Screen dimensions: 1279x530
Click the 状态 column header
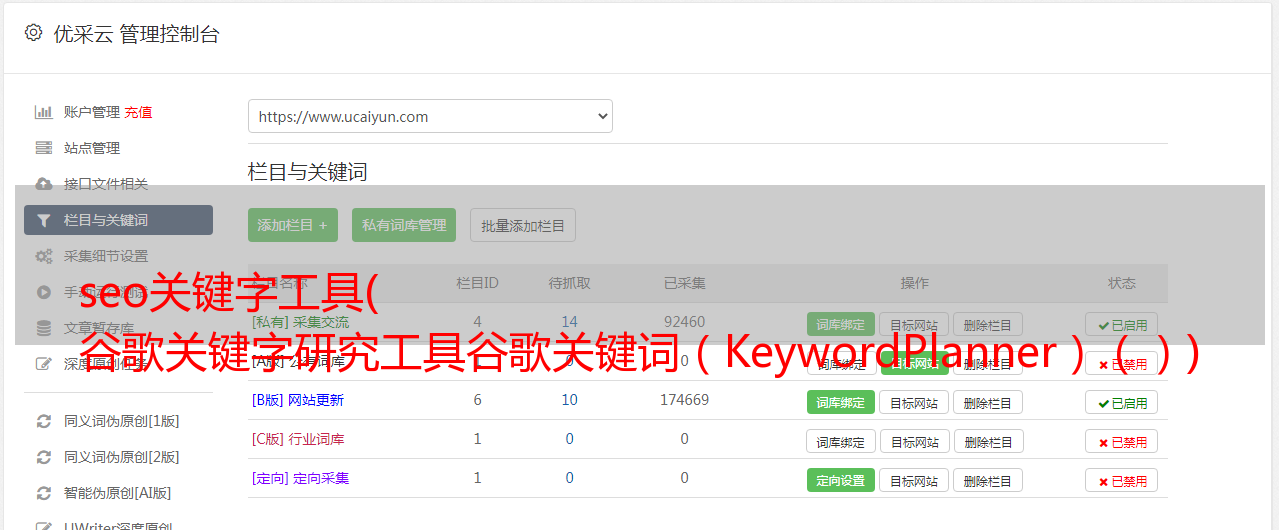(x=1121, y=283)
